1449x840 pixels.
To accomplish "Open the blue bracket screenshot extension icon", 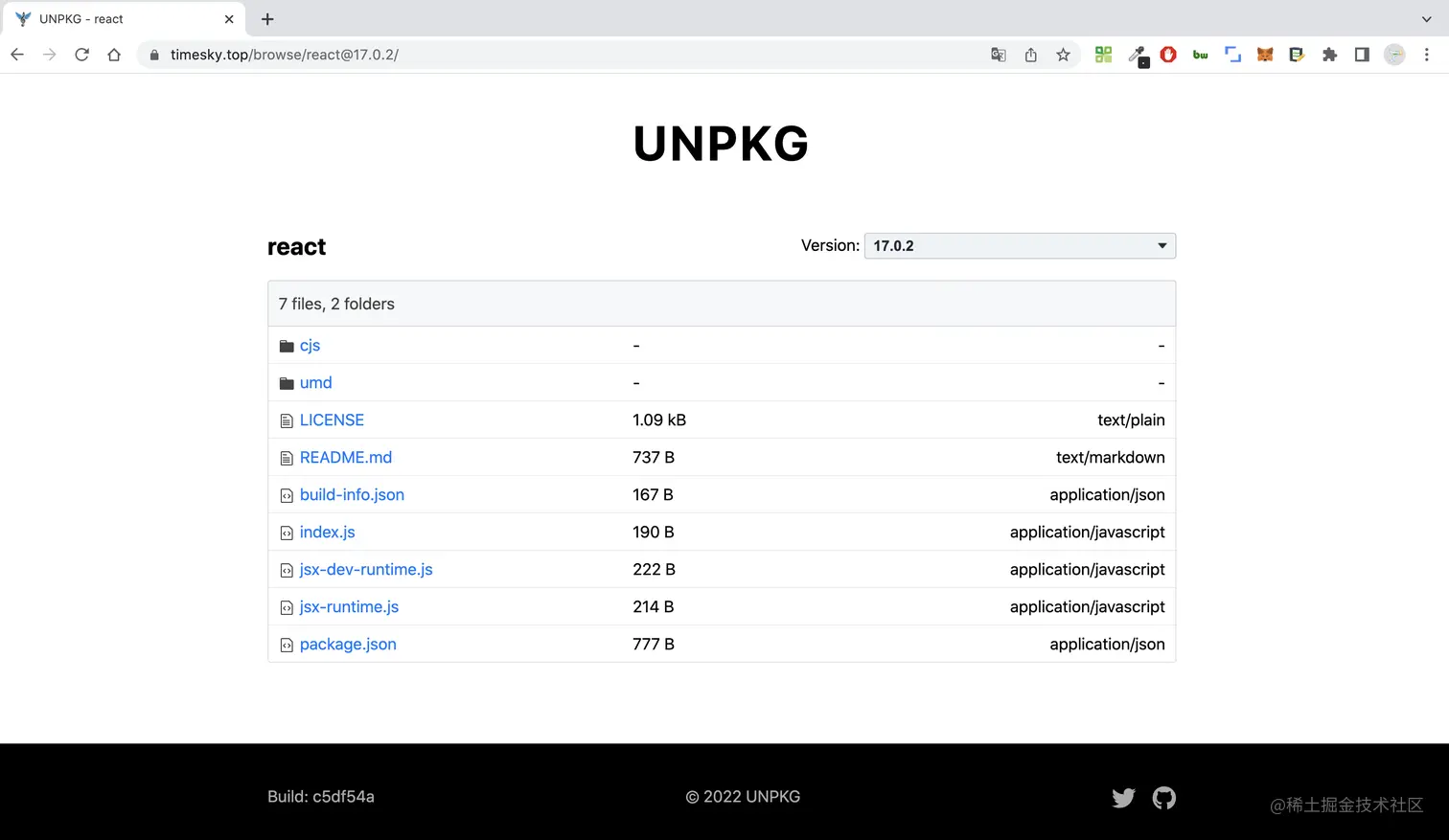I will coord(1233,55).
